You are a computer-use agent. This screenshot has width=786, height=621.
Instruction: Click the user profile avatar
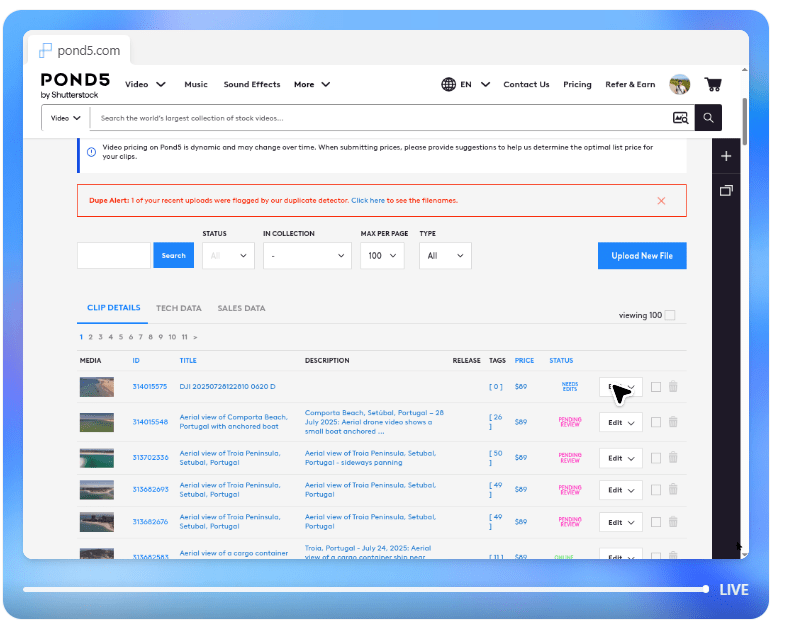click(680, 85)
